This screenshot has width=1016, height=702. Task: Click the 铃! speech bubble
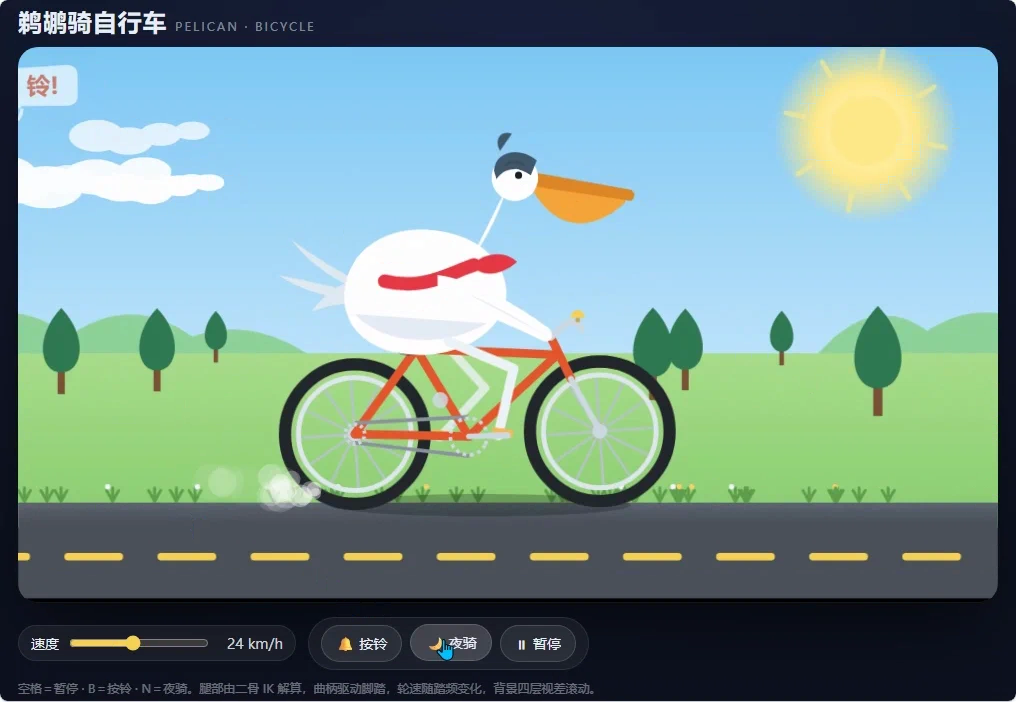pos(46,86)
